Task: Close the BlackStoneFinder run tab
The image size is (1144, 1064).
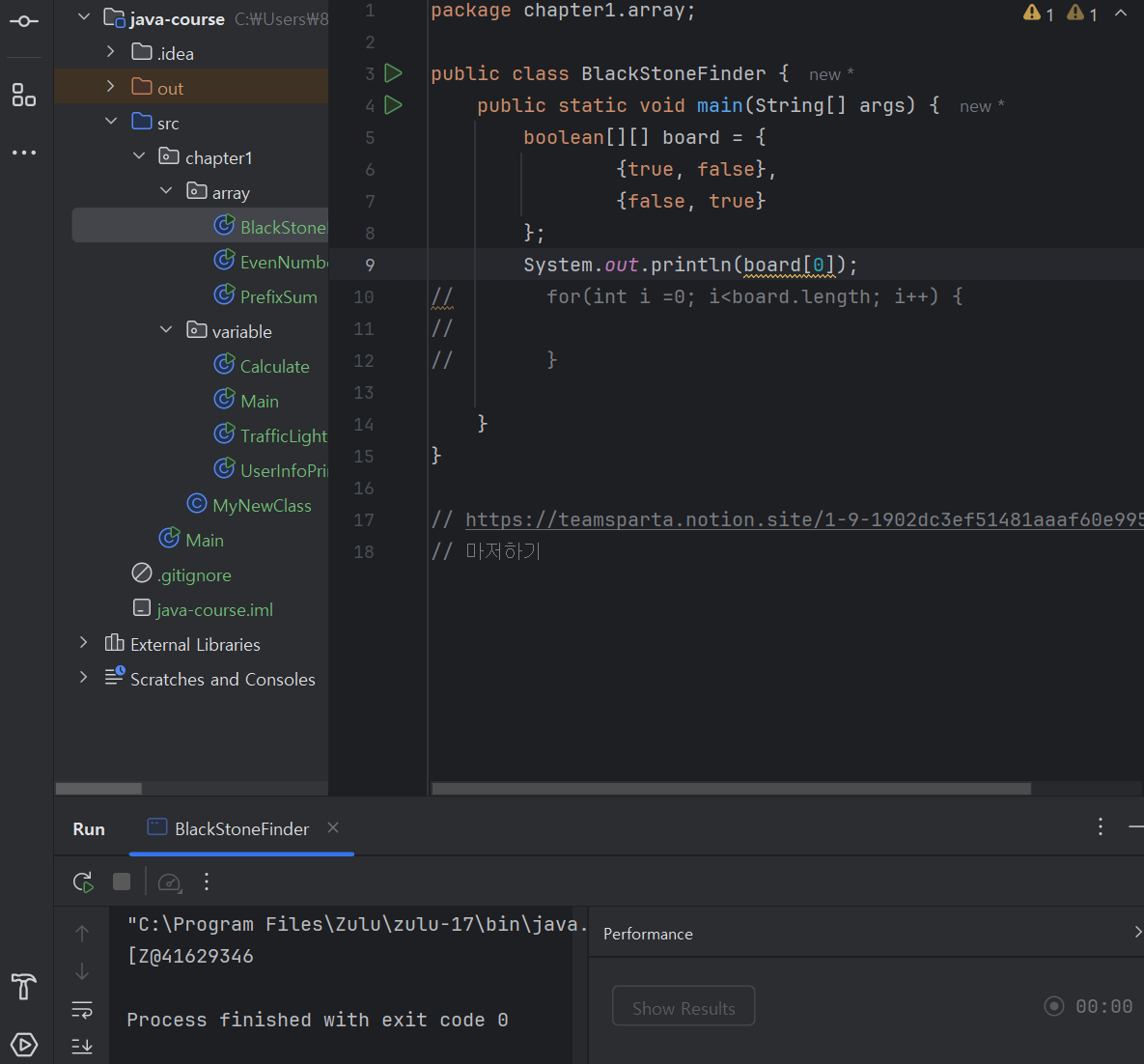Action: [x=333, y=827]
